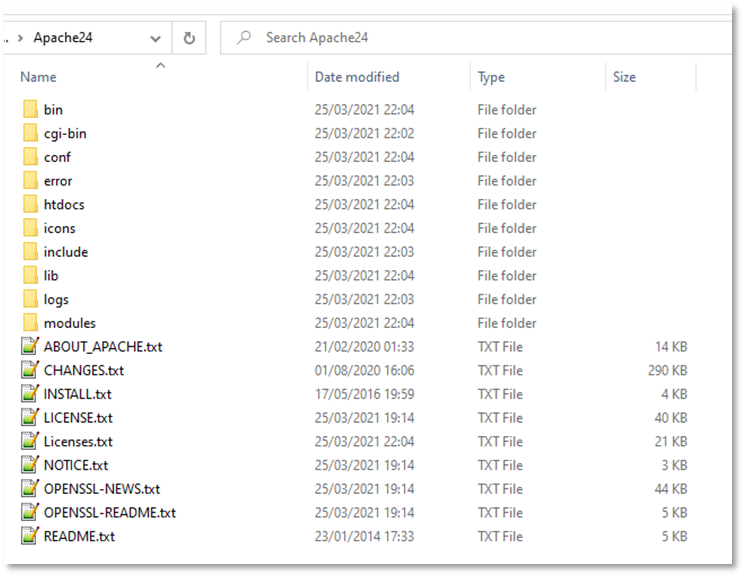The width and height of the screenshot is (745, 577).
Task: Click the README.txt file icon
Action: point(30,537)
